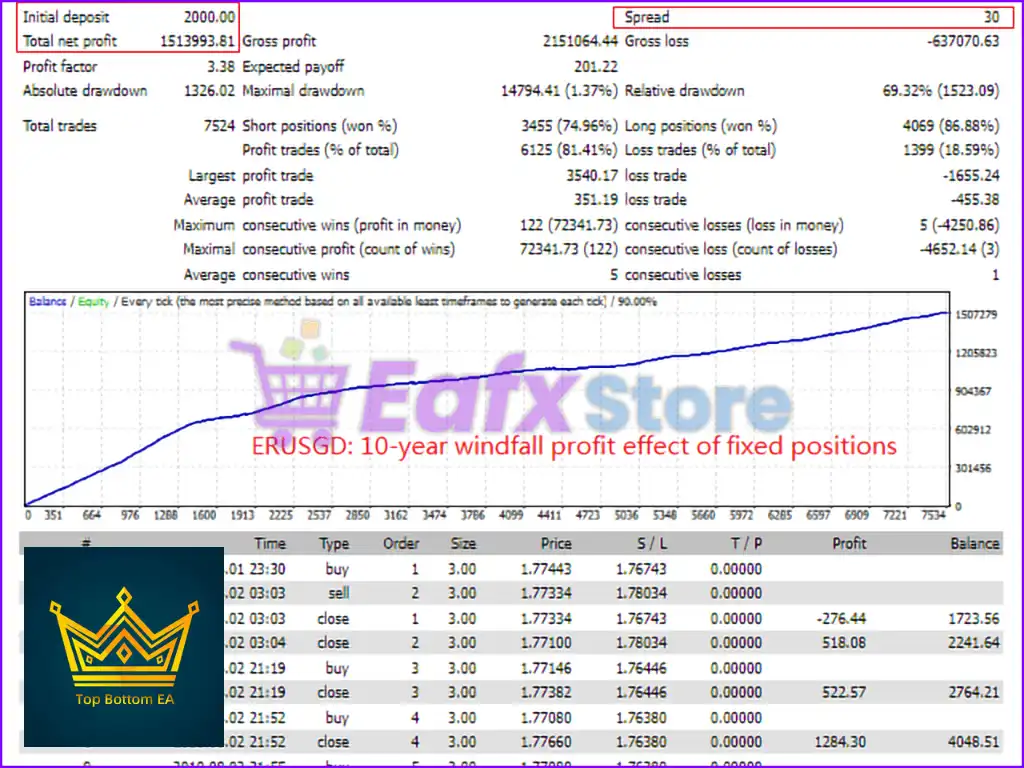Select the "Initial deposit" label

pos(66,17)
